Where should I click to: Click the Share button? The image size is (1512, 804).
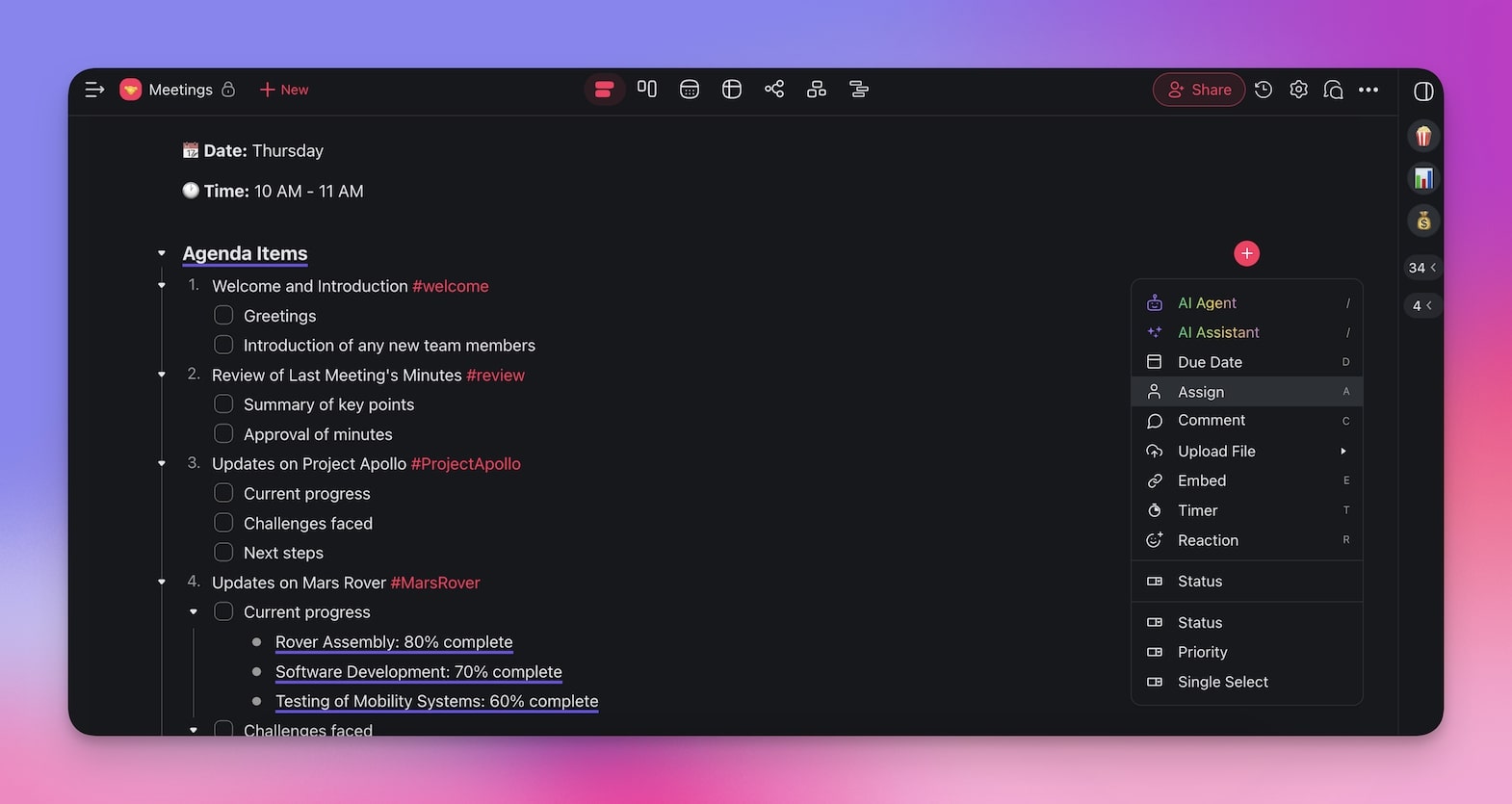[1199, 90]
